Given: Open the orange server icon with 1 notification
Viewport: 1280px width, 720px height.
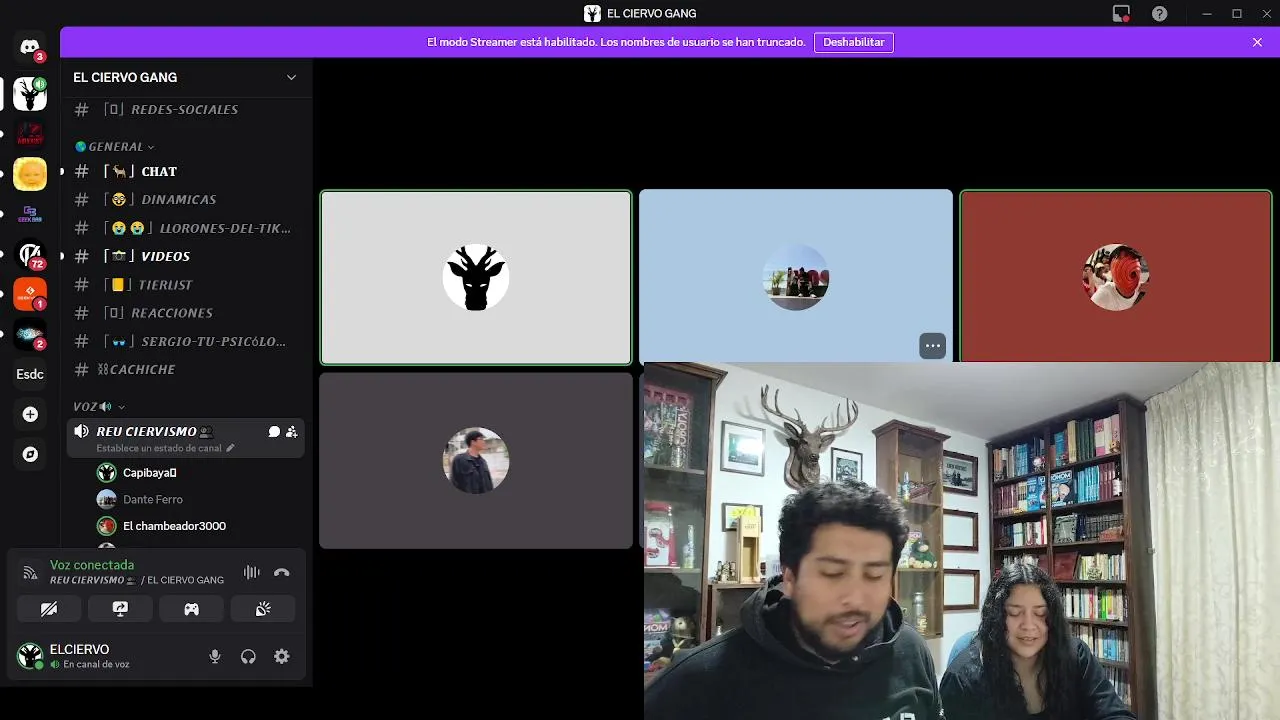Looking at the screenshot, I should click(30, 294).
